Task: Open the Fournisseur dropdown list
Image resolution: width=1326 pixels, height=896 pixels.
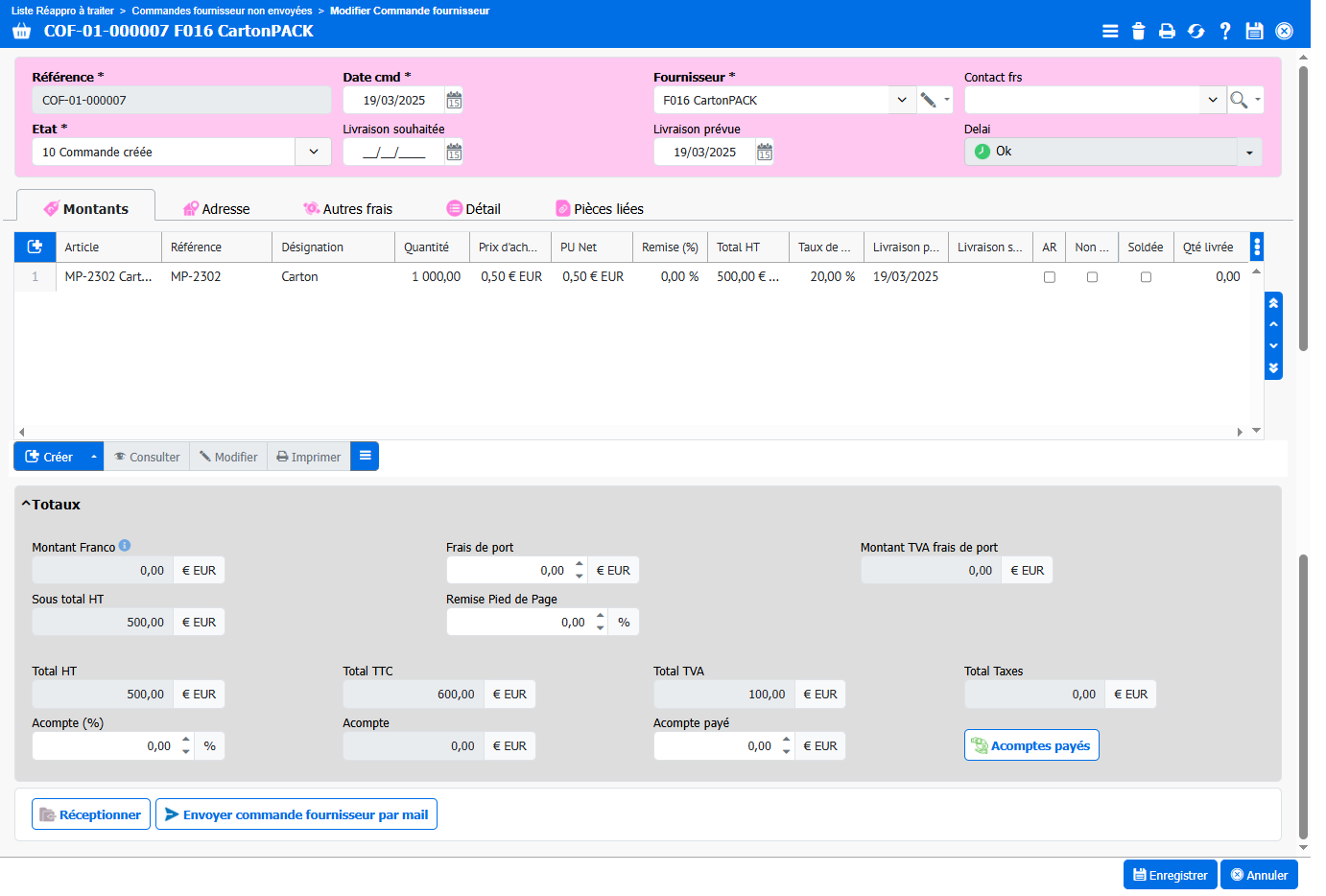Action: (902, 100)
